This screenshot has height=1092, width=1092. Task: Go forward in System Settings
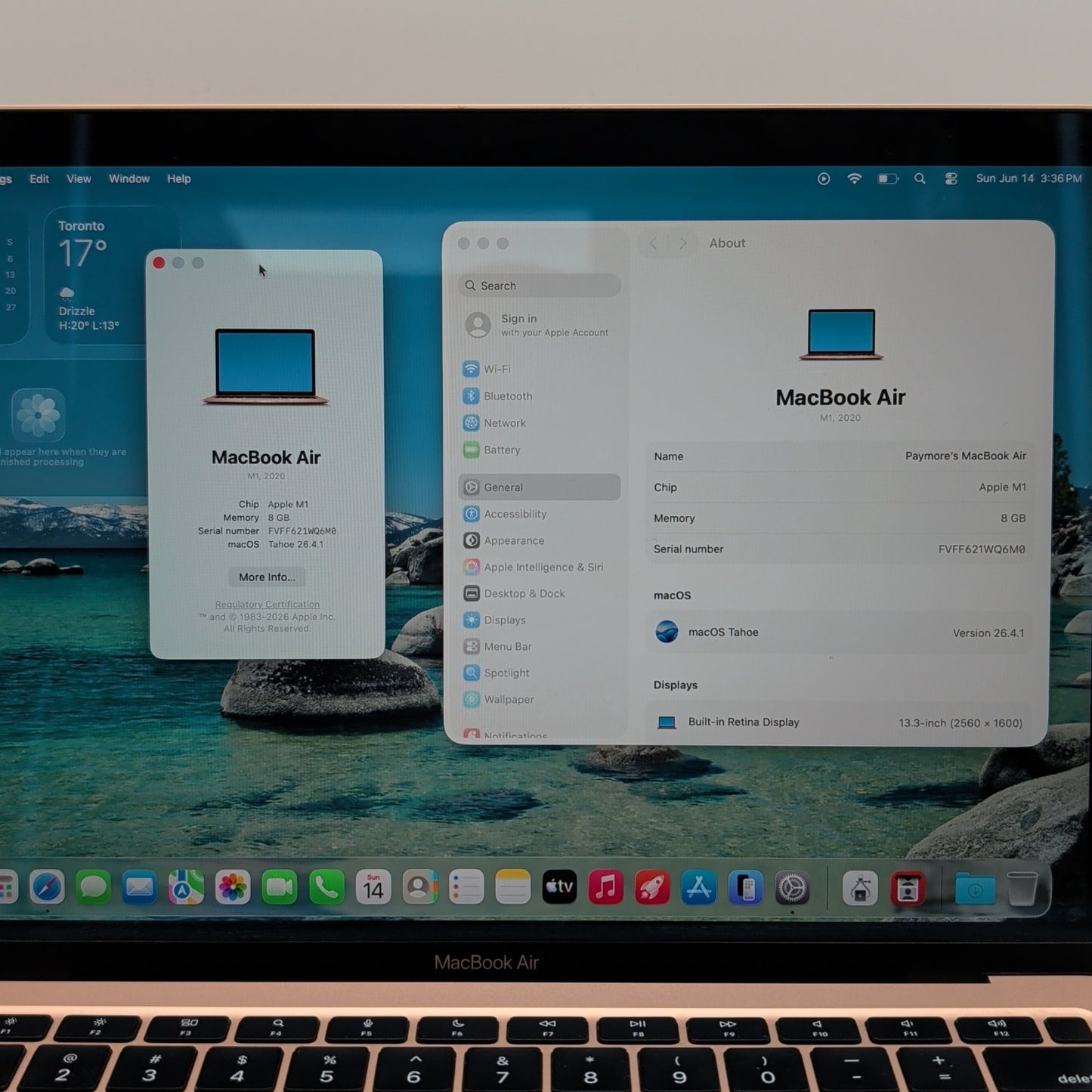coord(682,243)
